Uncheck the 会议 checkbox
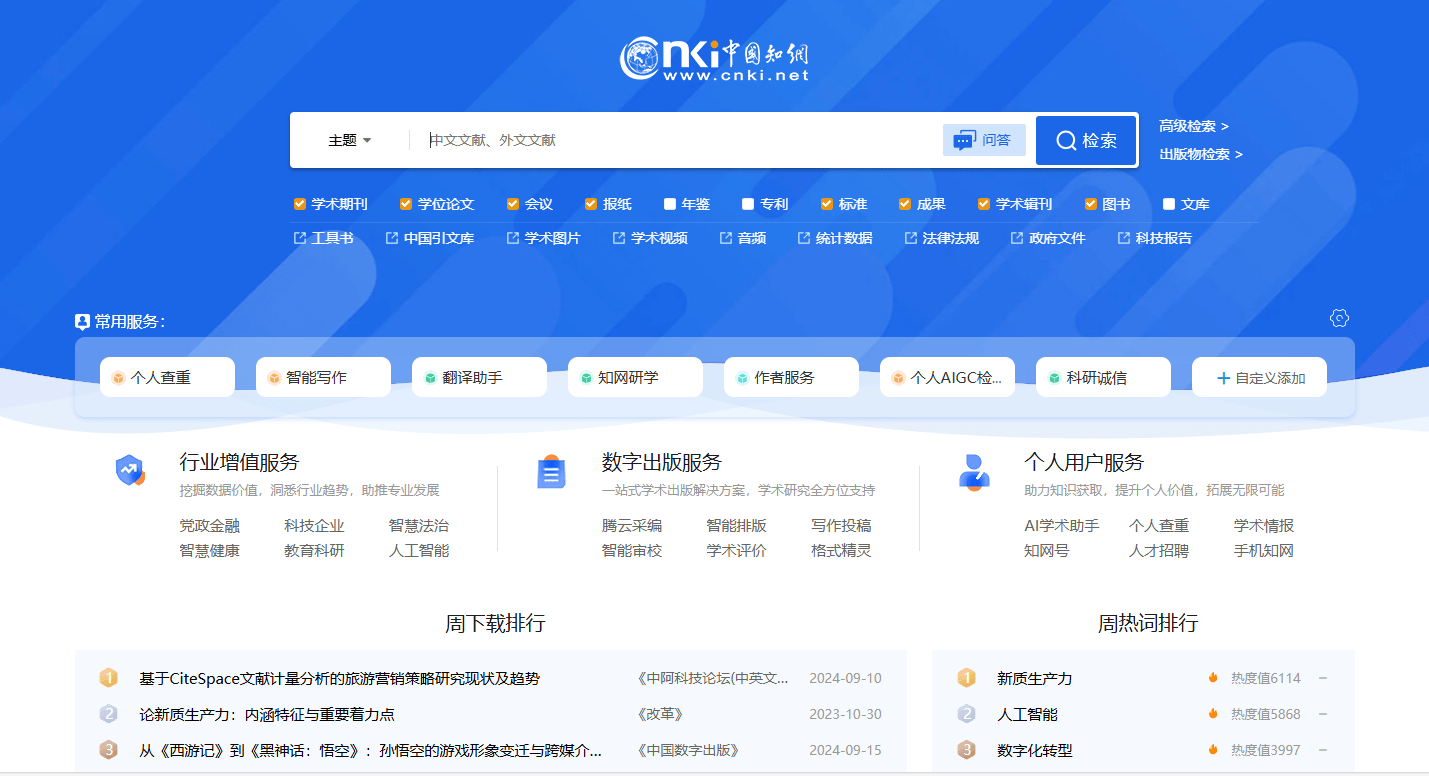Screen dimensions: 1429x776 tap(513, 204)
